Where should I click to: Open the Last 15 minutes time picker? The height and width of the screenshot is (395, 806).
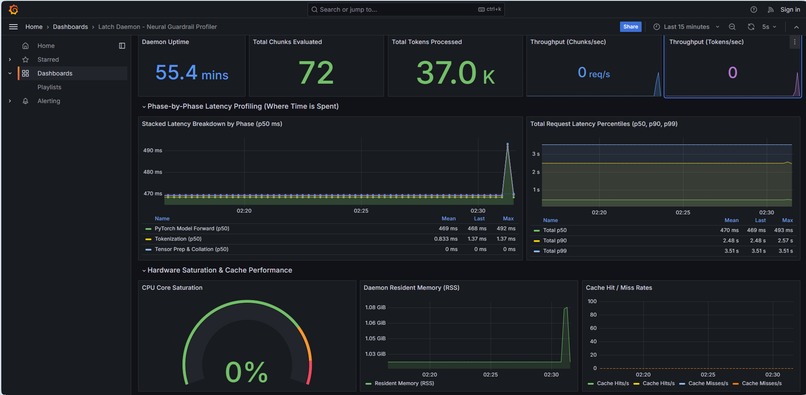(686, 27)
